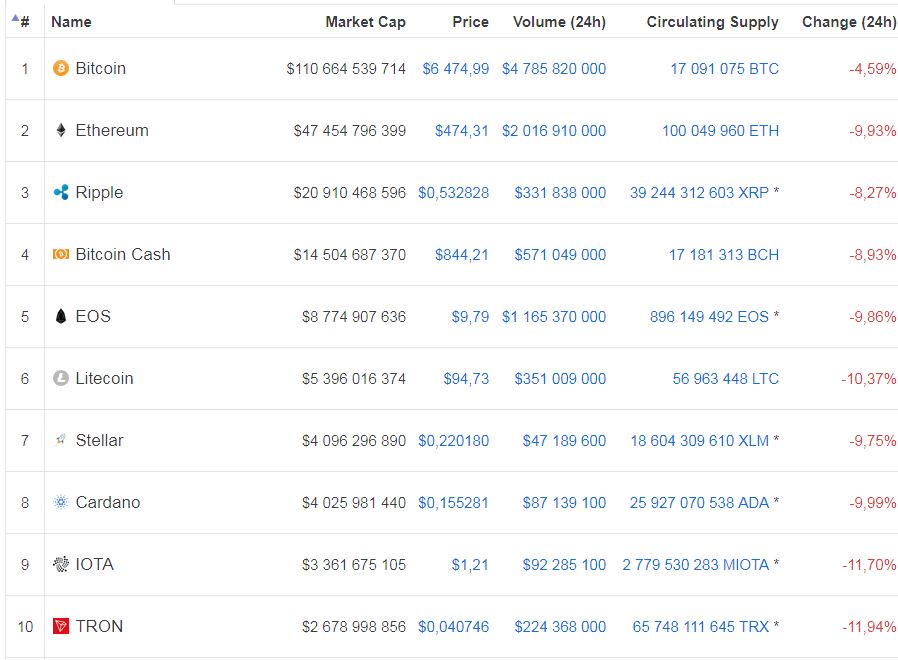Open the Bitcoin name link
This screenshot has width=898, height=660.
coord(101,68)
